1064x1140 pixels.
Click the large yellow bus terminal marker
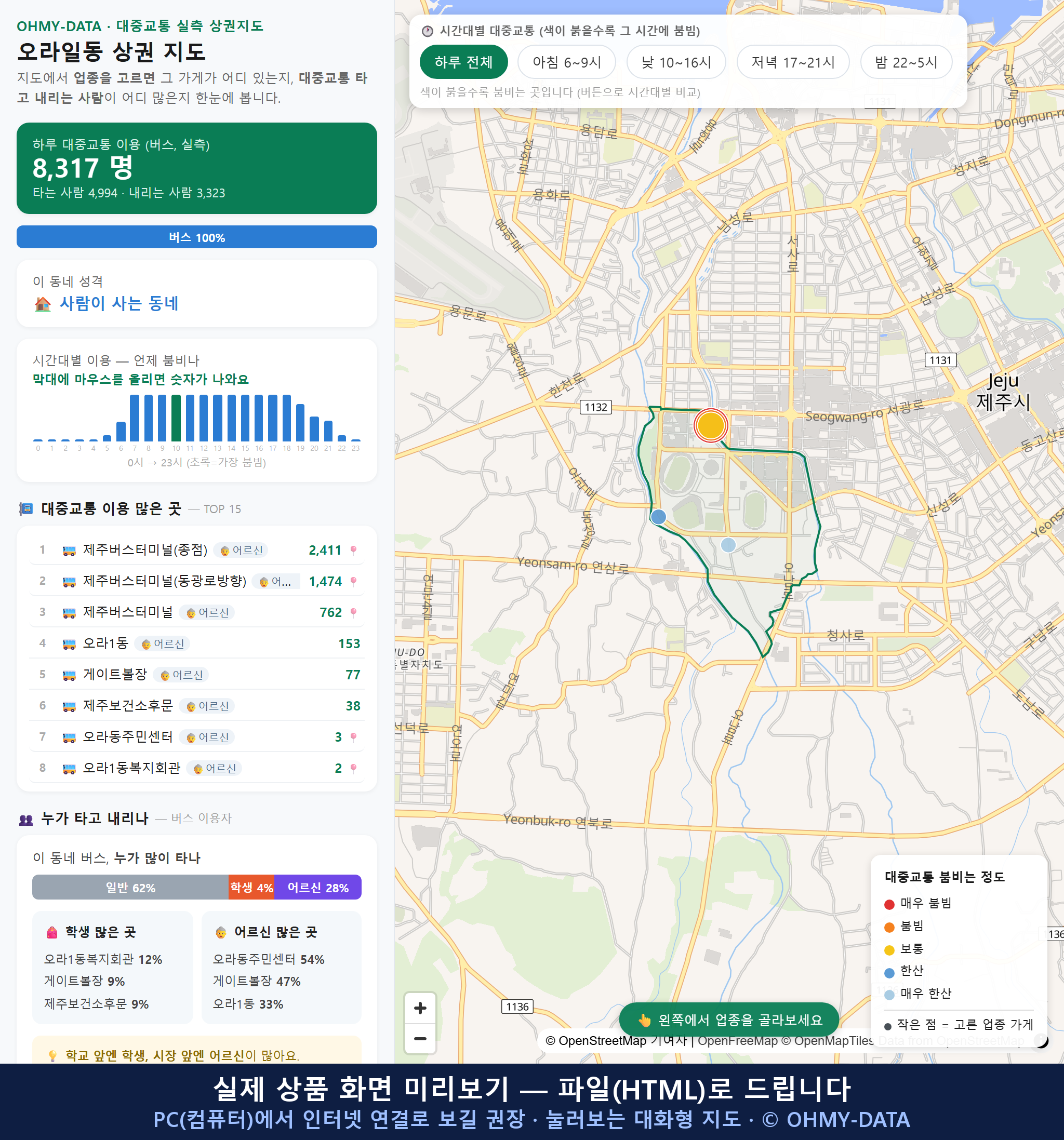711,425
